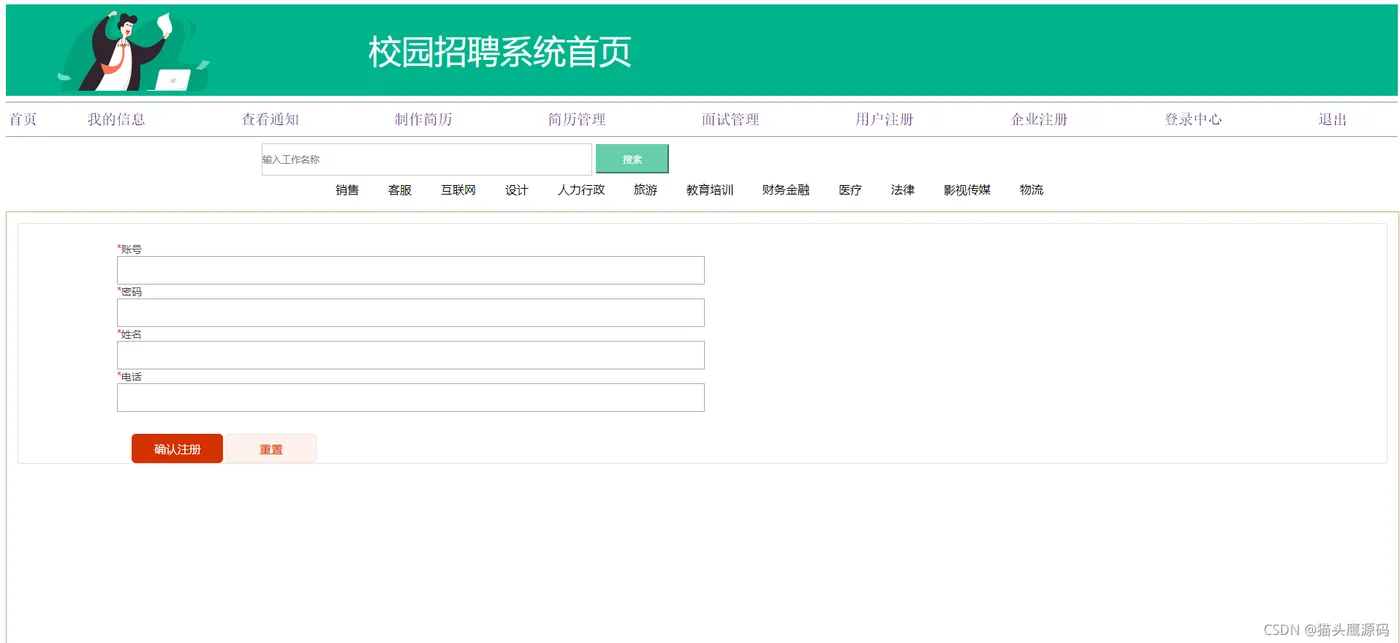This screenshot has height=643, width=1400.
Task: Click 退出 to log out
Action: (x=1333, y=119)
